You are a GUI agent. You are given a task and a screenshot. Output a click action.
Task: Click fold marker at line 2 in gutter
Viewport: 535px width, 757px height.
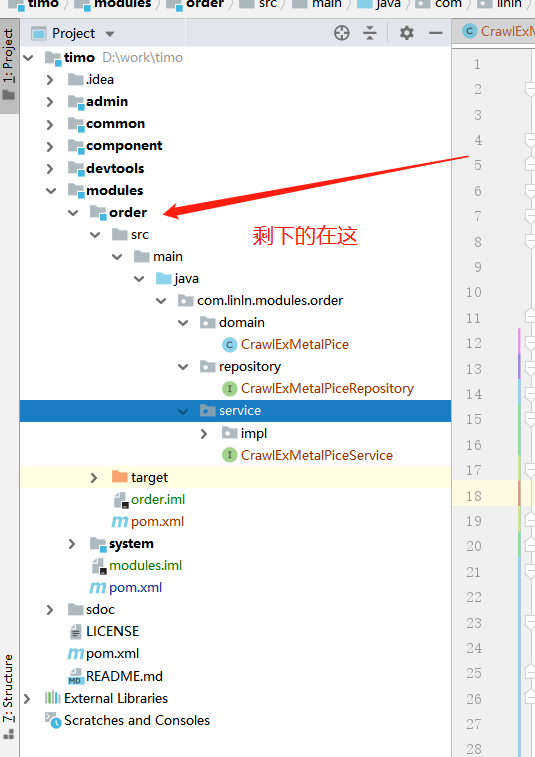tap(530, 89)
